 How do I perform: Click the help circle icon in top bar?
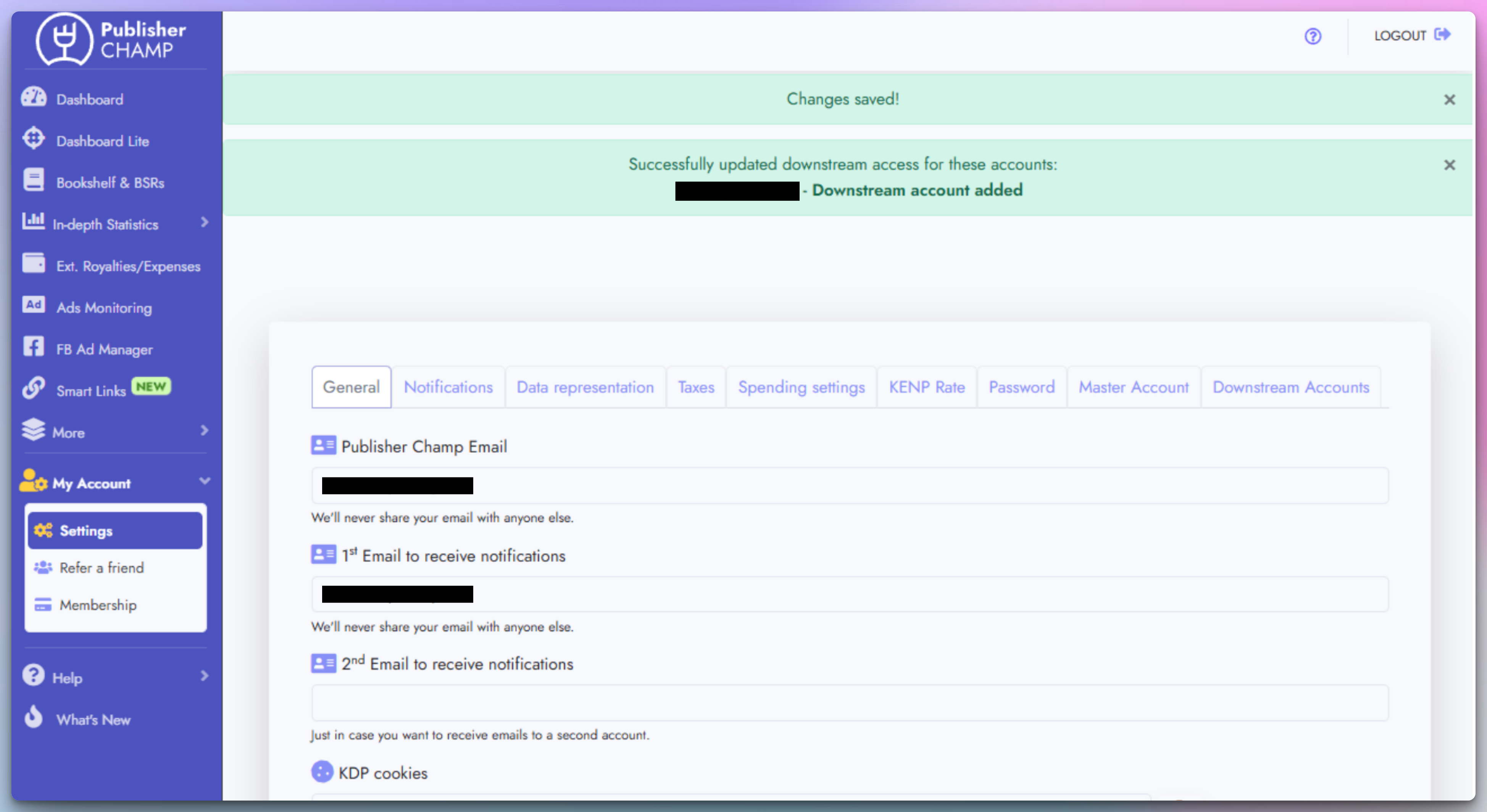pyautogui.click(x=1313, y=36)
